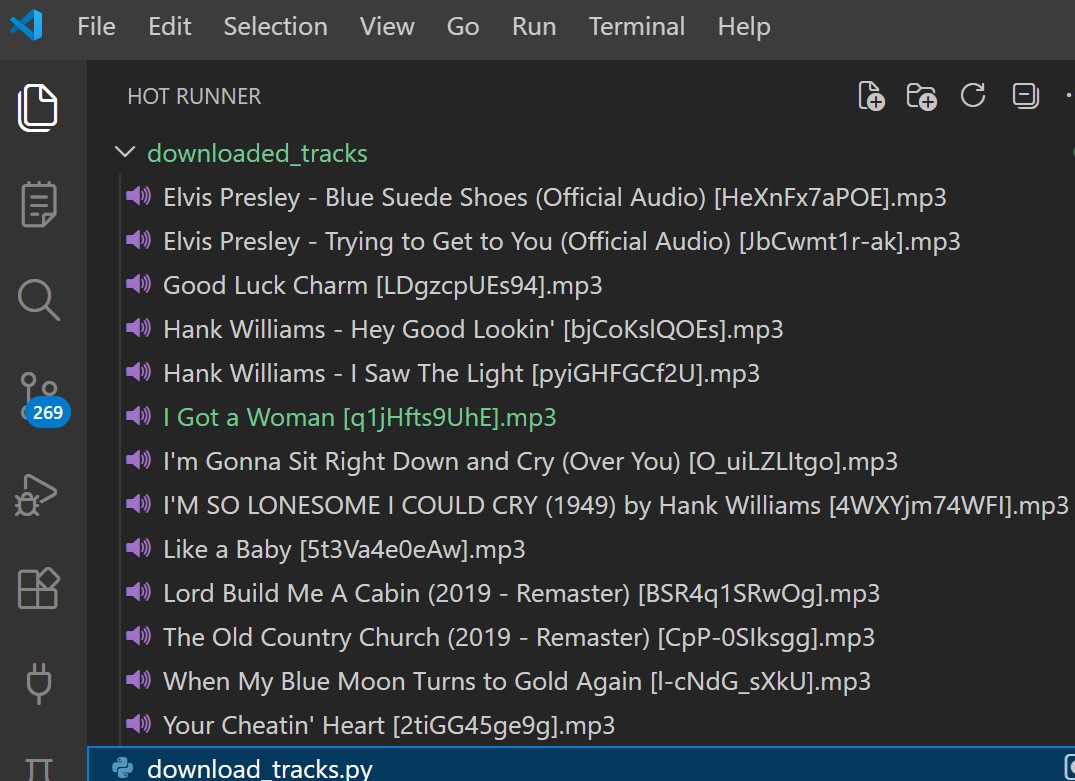Click the VS Code logo icon

pyautogui.click(x=27, y=26)
